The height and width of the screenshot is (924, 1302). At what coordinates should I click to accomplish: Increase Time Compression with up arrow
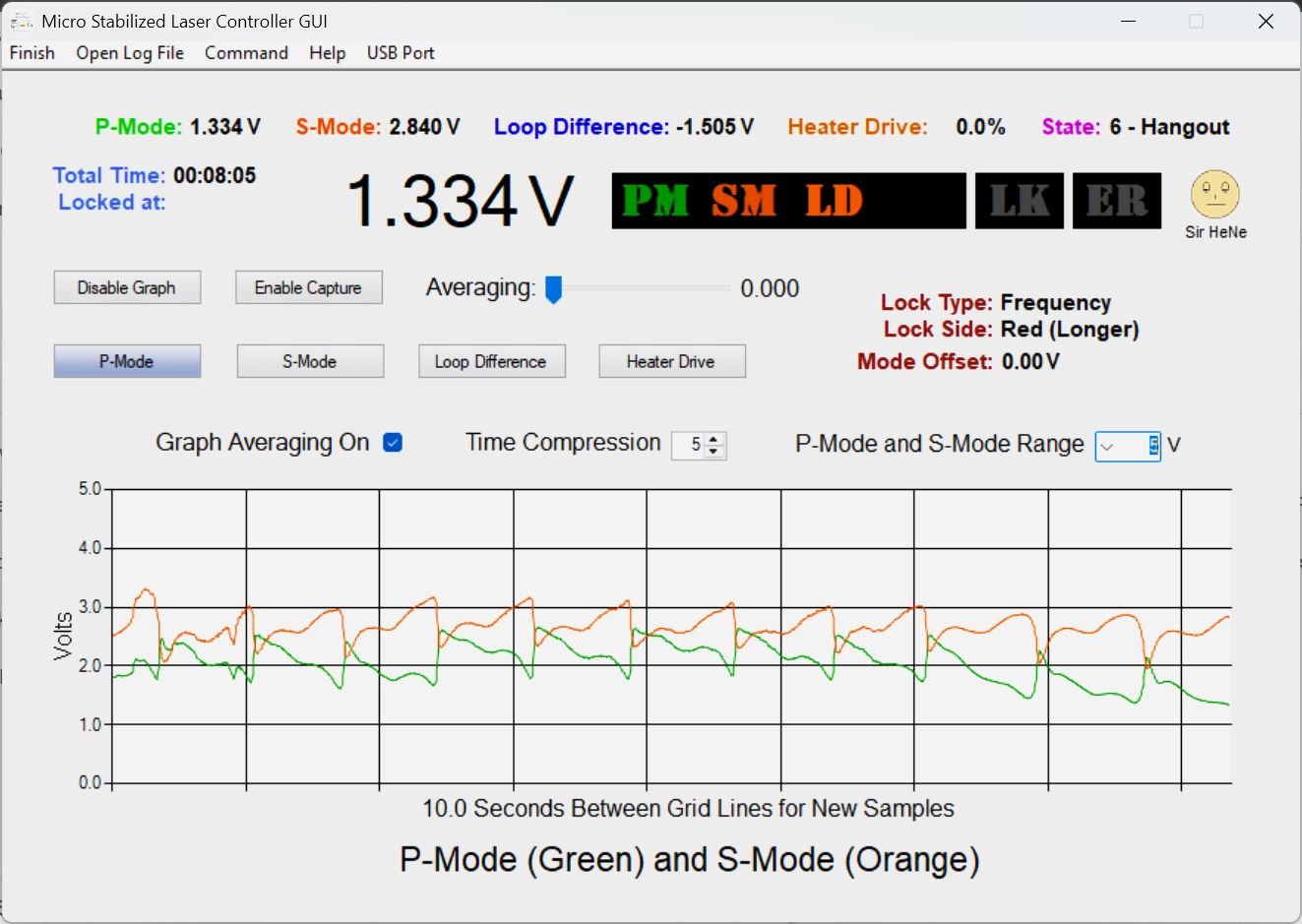point(714,439)
